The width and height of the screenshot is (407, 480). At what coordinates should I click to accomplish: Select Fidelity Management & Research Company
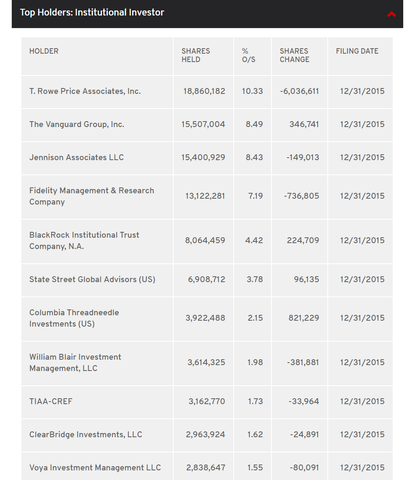pos(92,196)
